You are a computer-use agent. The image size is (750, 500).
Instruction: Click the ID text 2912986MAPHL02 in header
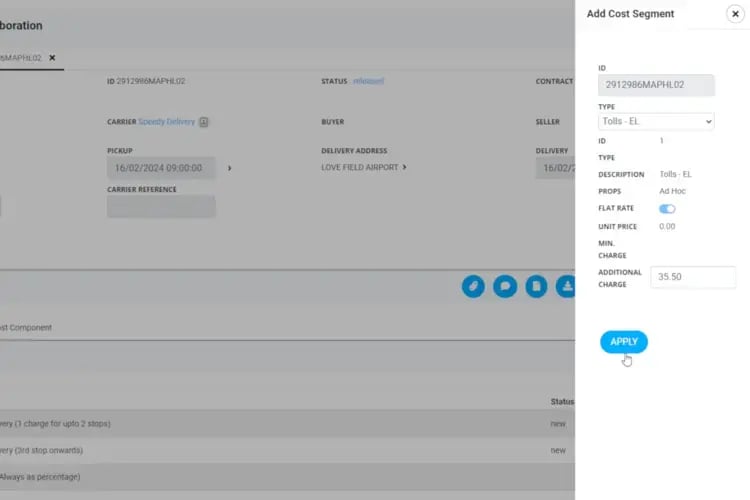151,81
